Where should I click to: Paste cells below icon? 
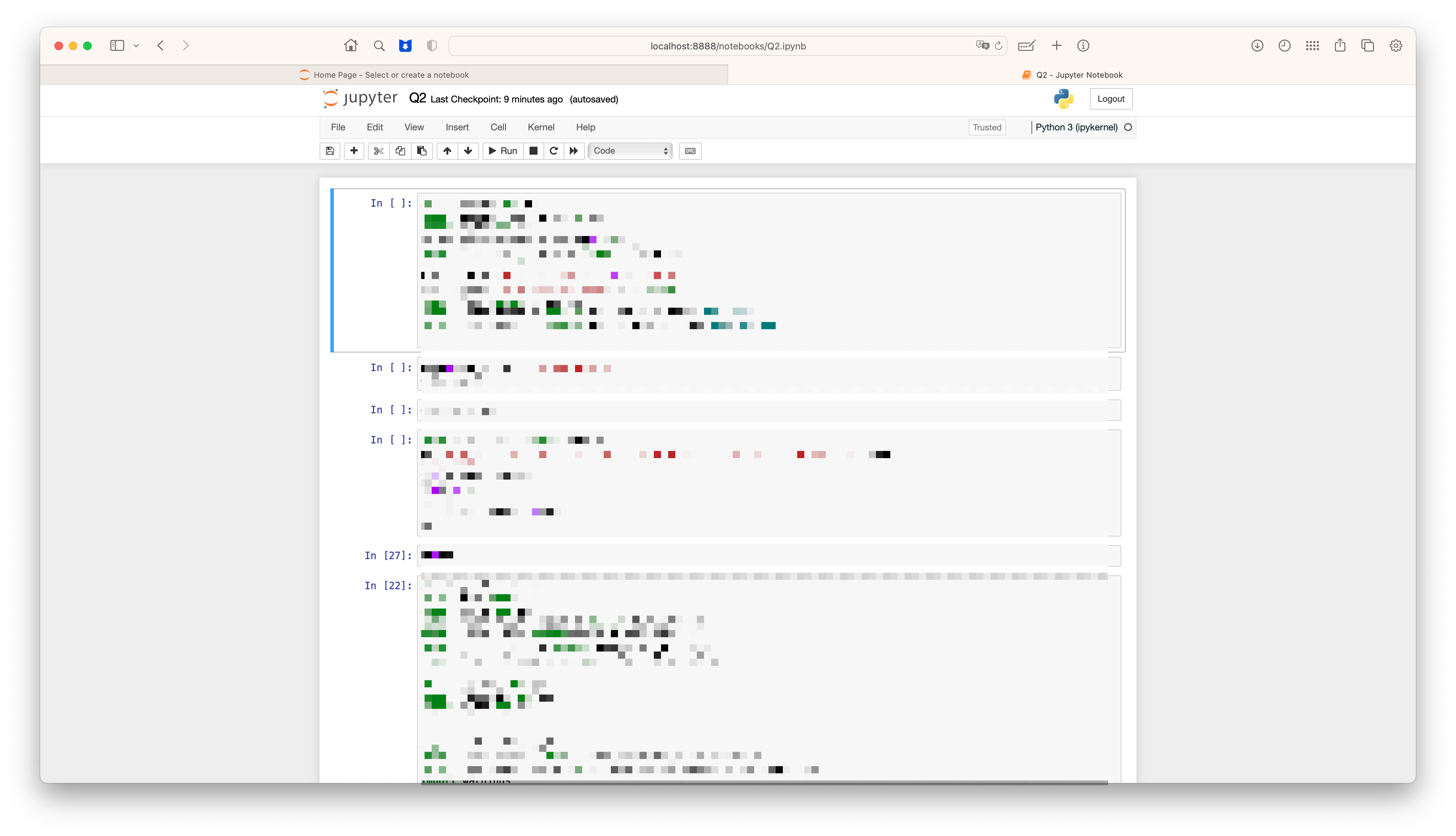coord(421,150)
